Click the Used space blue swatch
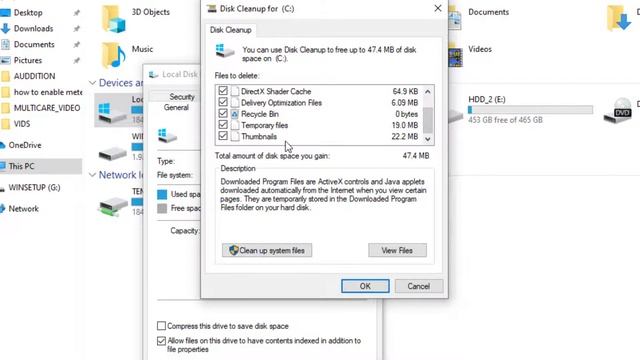The height and width of the screenshot is (360, 640). pos(162,194)
